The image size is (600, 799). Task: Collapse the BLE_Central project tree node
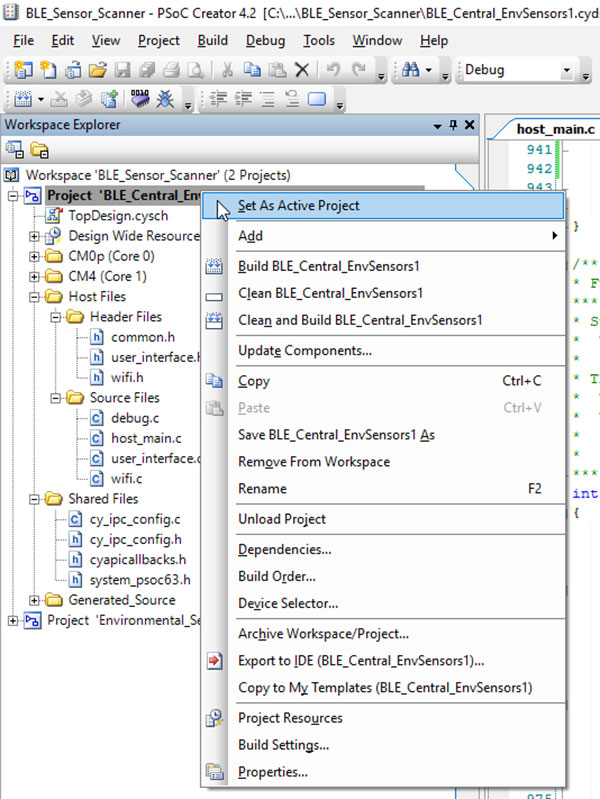13,196
